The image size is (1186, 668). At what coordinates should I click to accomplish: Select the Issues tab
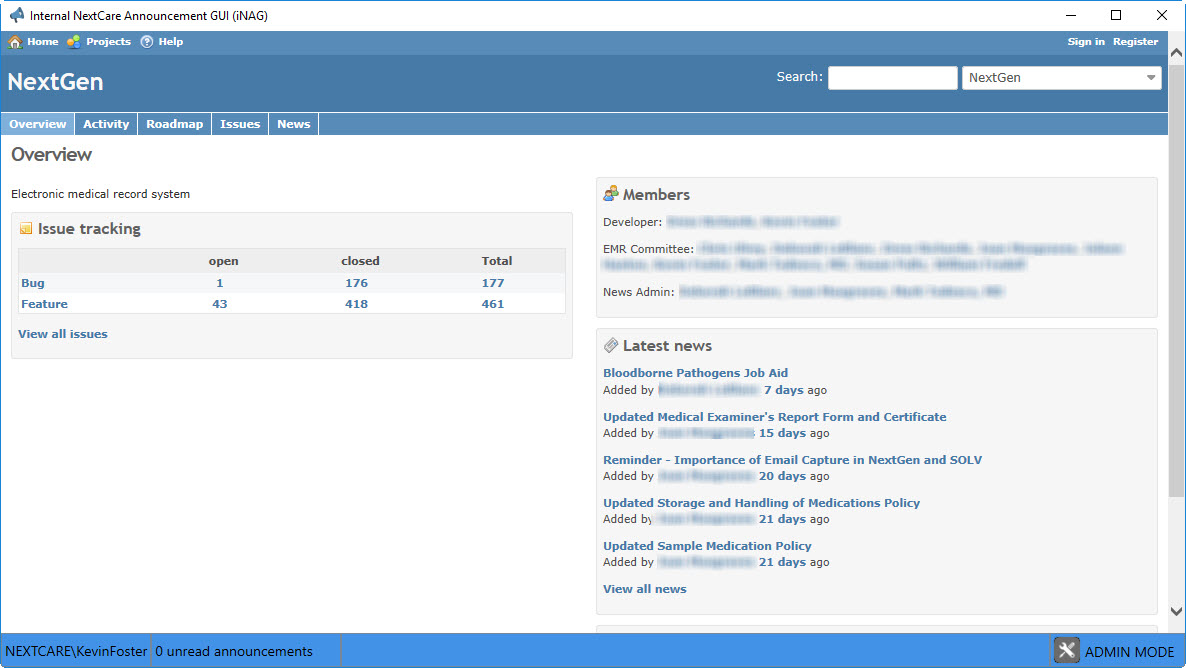[x=240, y=124]
